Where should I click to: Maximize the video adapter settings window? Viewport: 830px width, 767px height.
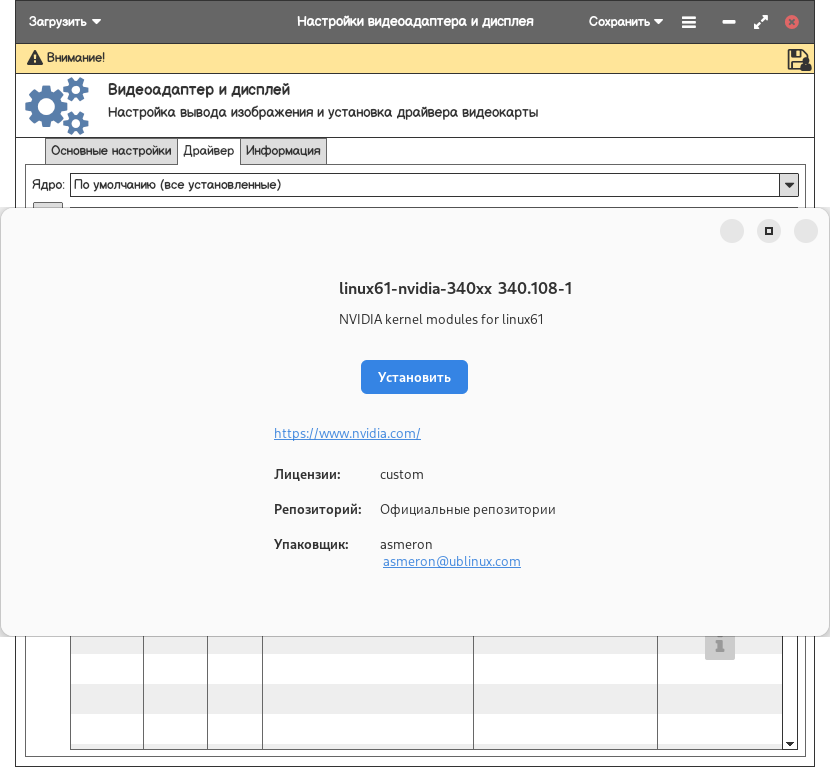click(761, 22)
